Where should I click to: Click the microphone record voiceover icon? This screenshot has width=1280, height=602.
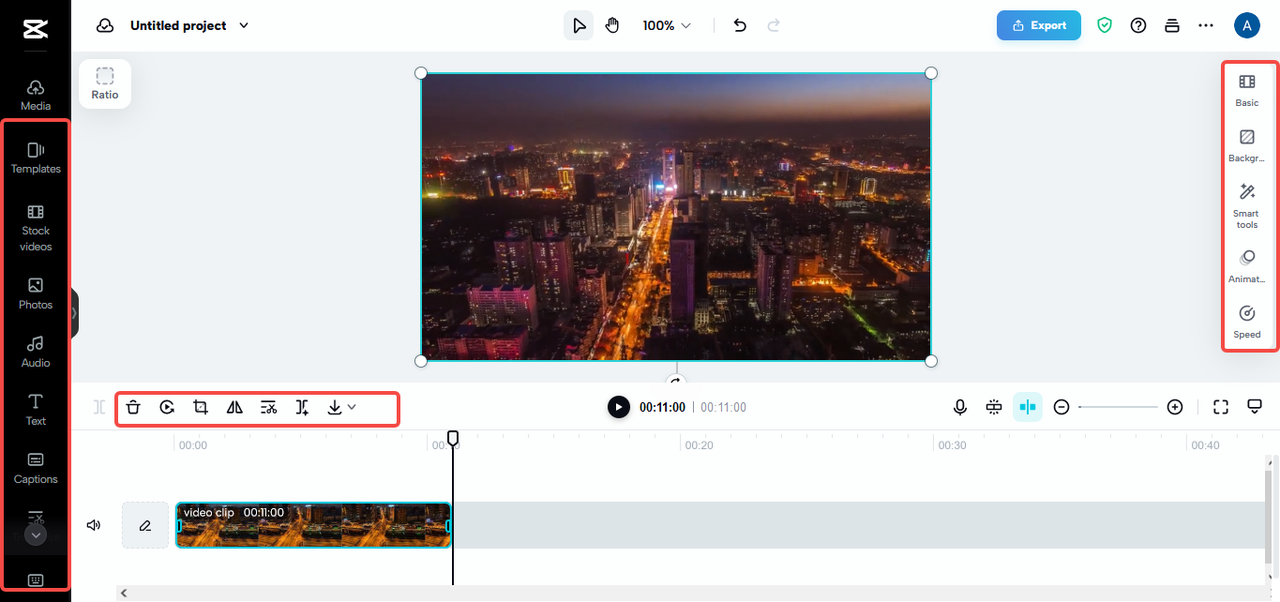tap(960, 407)
